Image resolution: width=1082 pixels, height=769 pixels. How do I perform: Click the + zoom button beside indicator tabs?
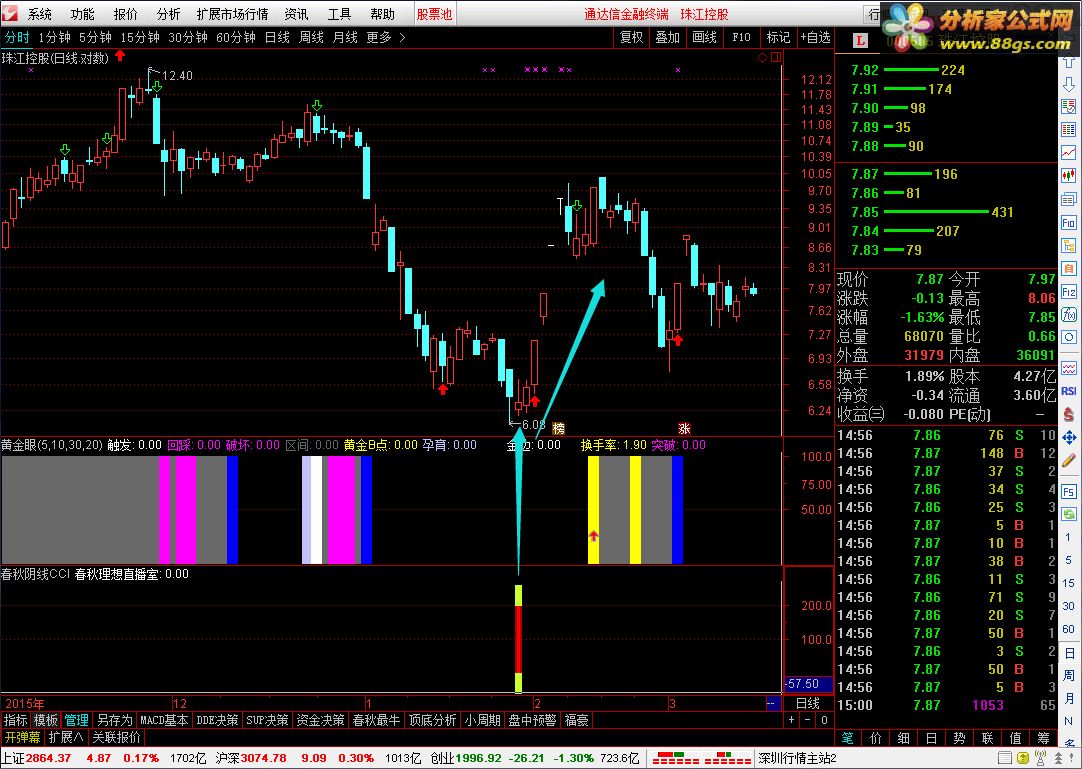(x=791, y=720)
